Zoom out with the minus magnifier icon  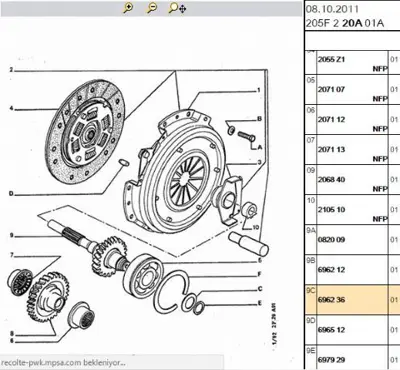click(x=152, y=8)
